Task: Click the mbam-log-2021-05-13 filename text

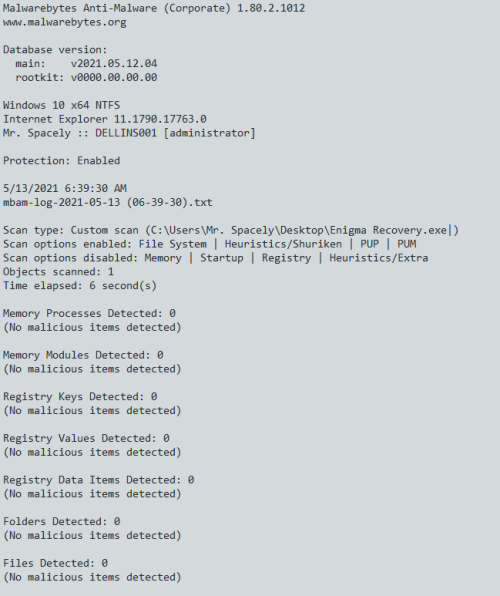Action: click(x=108, y=202)
